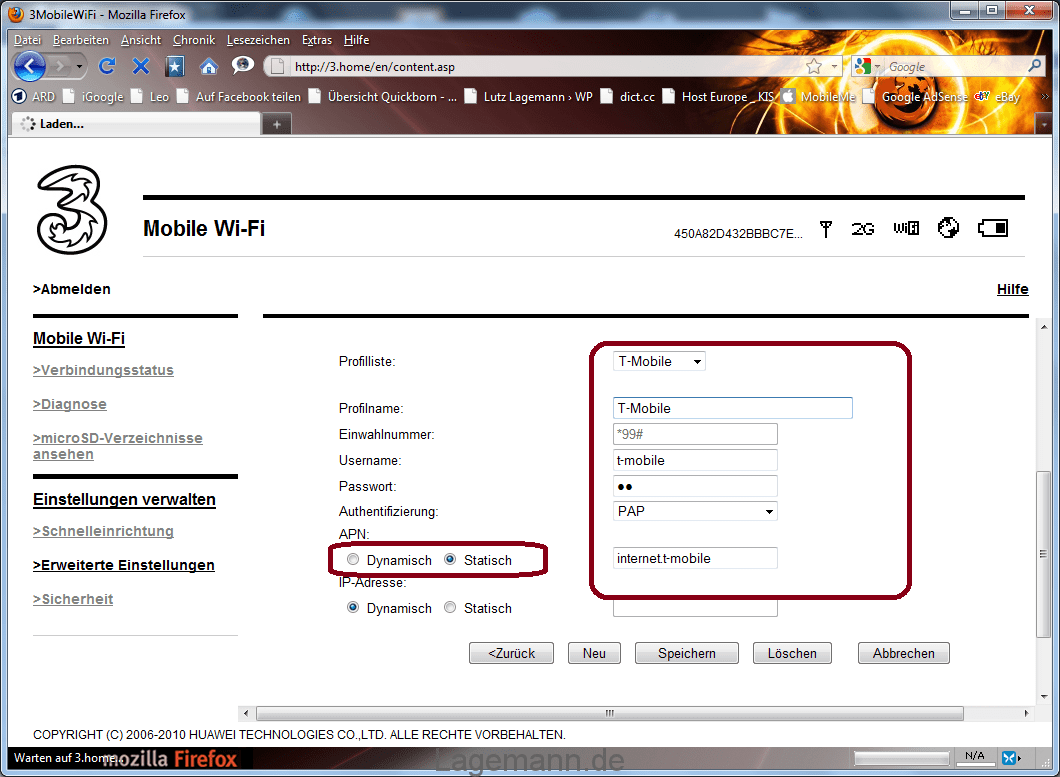Select IP-Adresse Statisch radio button
The height and width of the screenshot is (777, 1060).
tap(450, 607)
